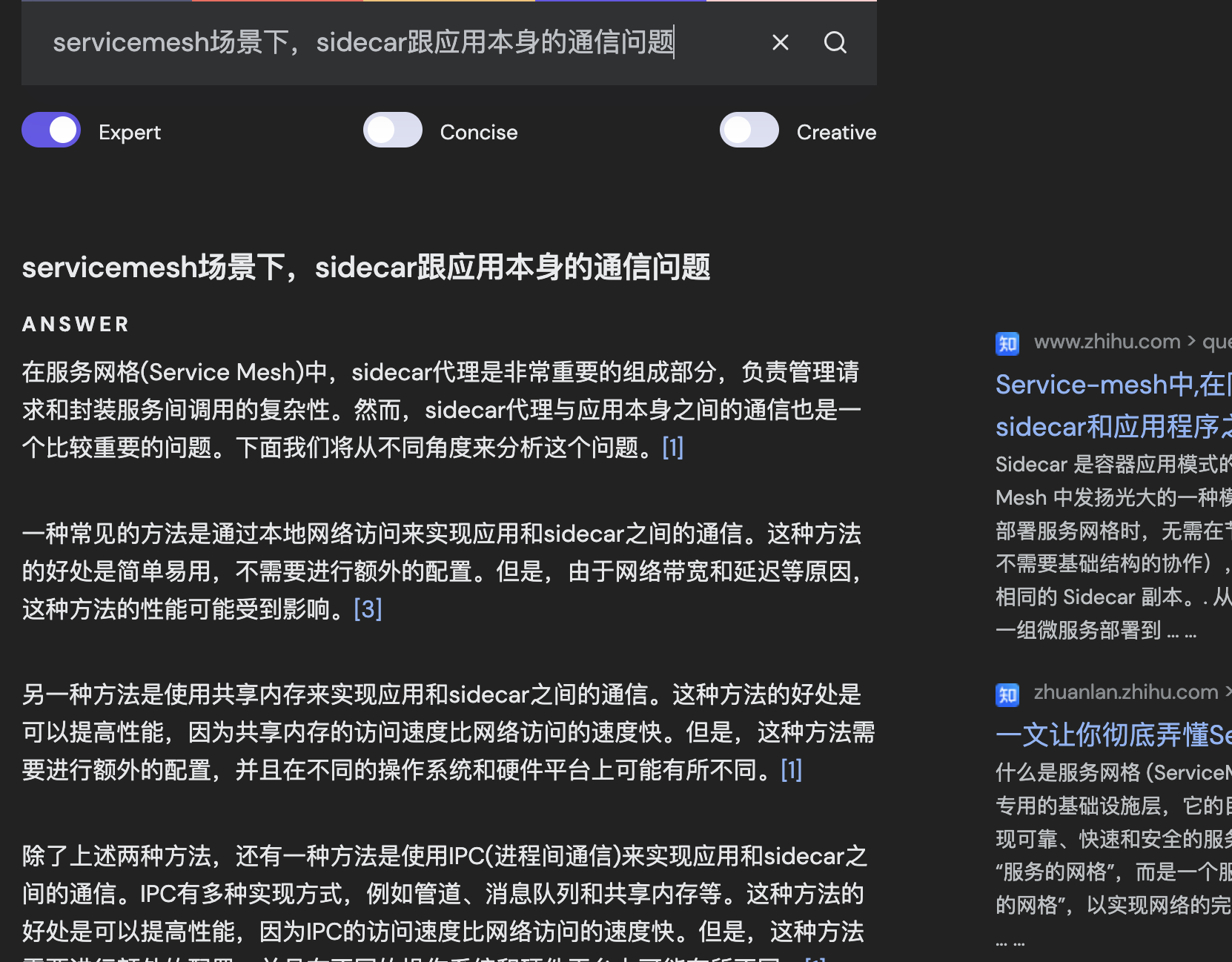This screenshot has height=962, width=1232.
Task: Click the zhuanlan.zhihu.com source URL
Action: (1132, 692)
